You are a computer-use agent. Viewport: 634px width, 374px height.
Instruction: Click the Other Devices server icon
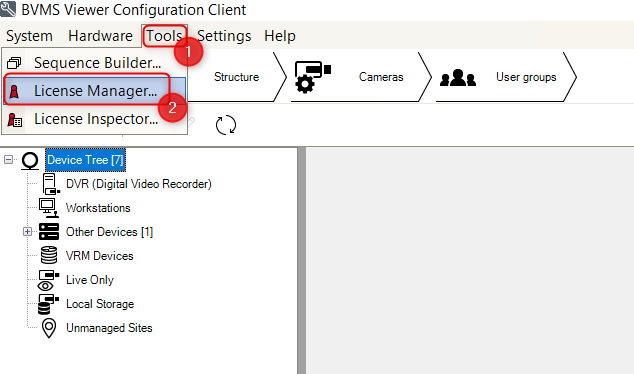click(49, 232)
